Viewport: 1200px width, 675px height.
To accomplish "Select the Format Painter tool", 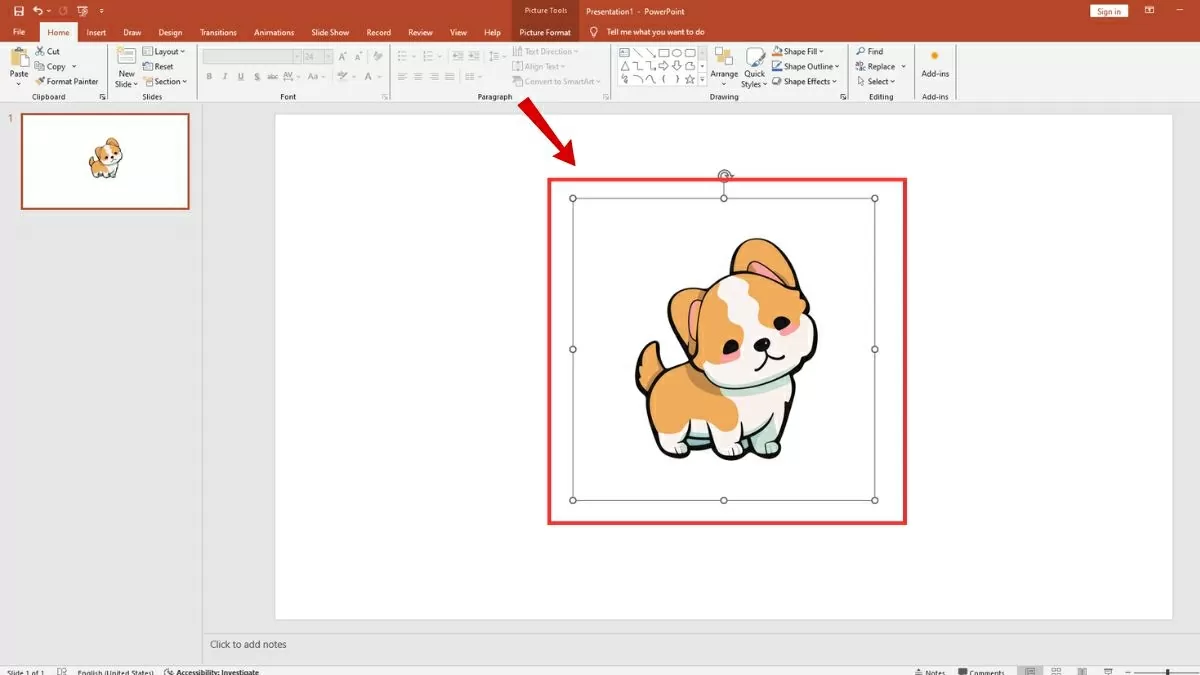I will (x=66, y=82).
